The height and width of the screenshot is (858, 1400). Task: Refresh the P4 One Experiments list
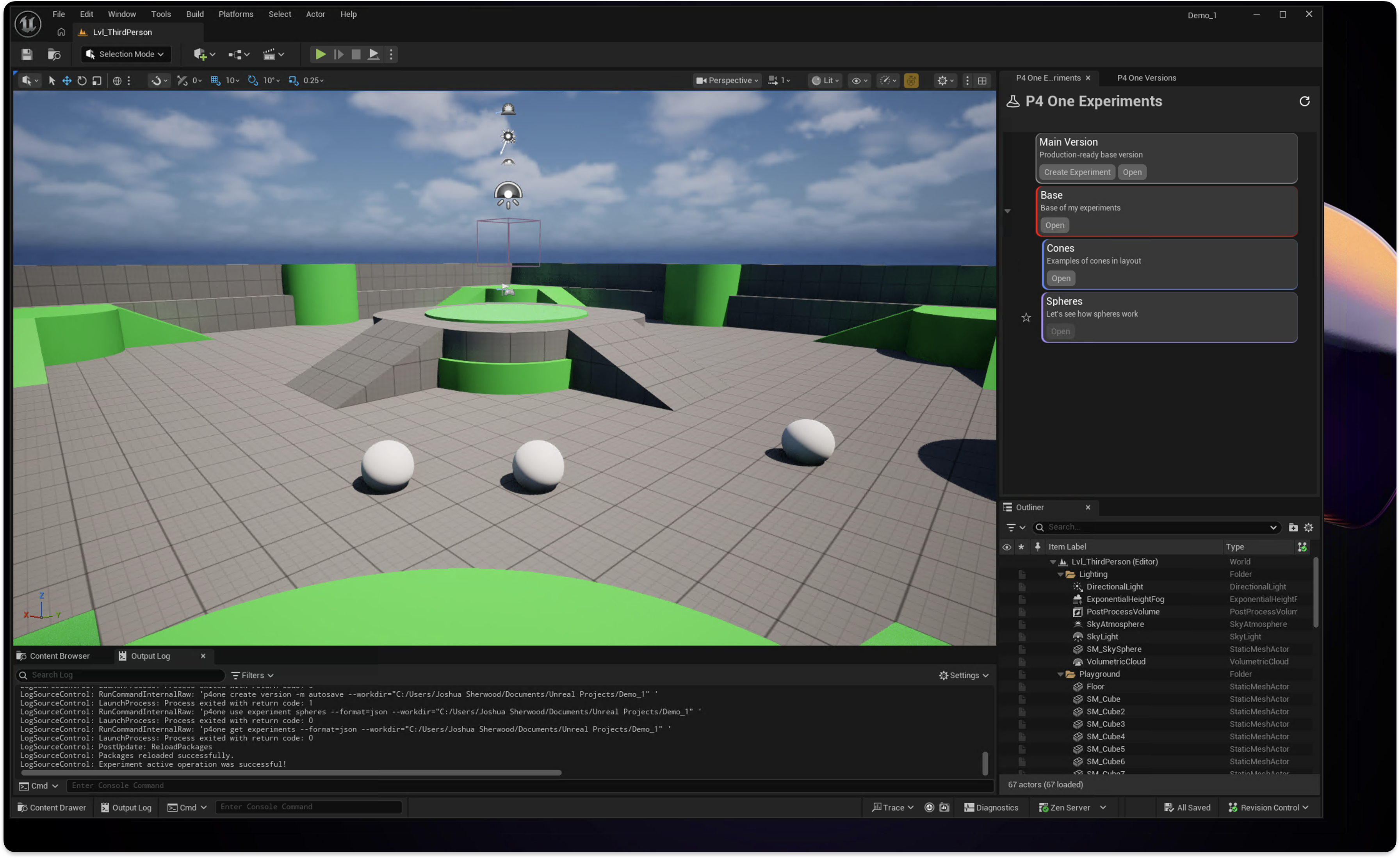pos(1305,101)
